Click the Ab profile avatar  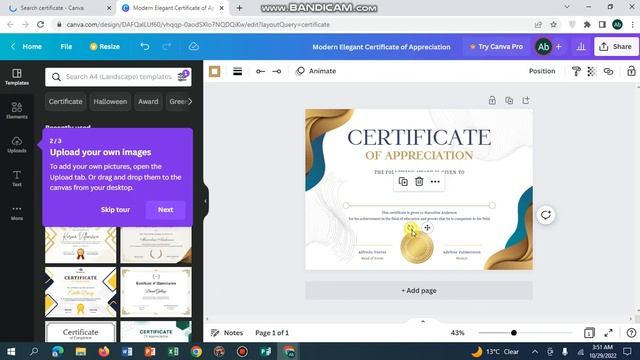pyautogui.click(x=543, y=47)
